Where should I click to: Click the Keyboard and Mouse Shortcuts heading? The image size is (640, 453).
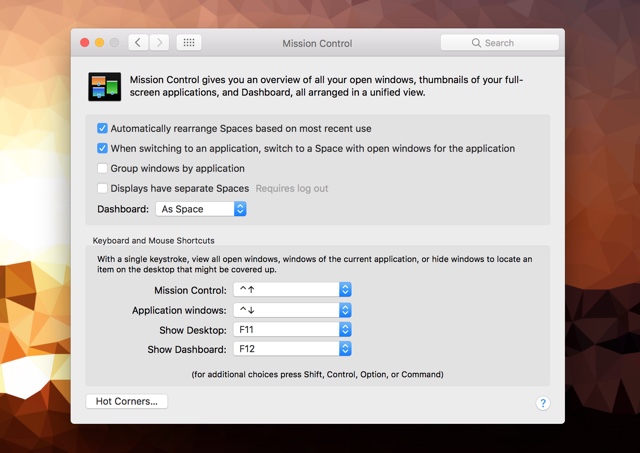coord(153,241)
